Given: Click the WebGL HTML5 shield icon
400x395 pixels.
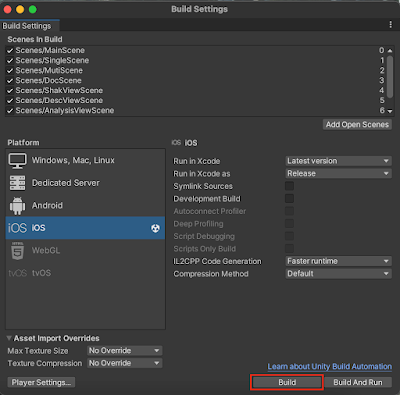Looking at the screenshot, I should coord(17,251).
